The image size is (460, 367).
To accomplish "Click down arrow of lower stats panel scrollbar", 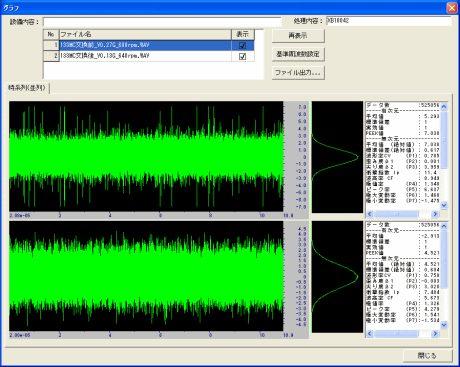I will click(444, 325).
